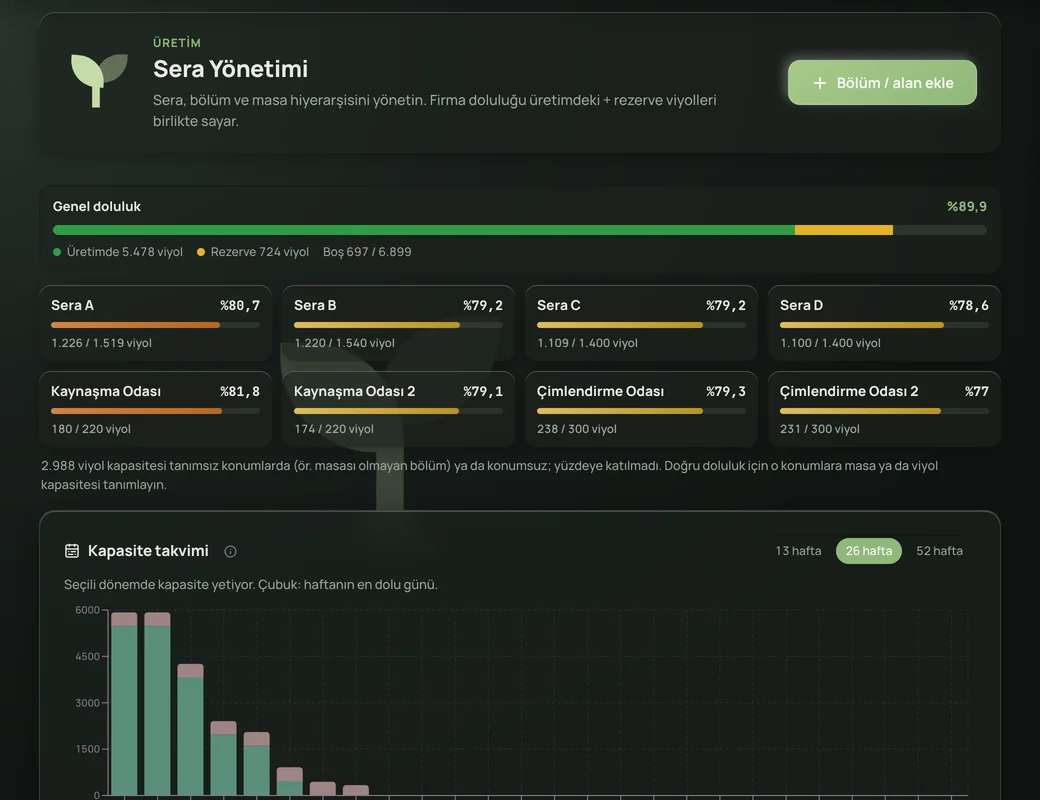The width and height of the screenshot is (1040, 800).
Task: Click the Kapasite takvimi title
Action: tap(148, 551)
